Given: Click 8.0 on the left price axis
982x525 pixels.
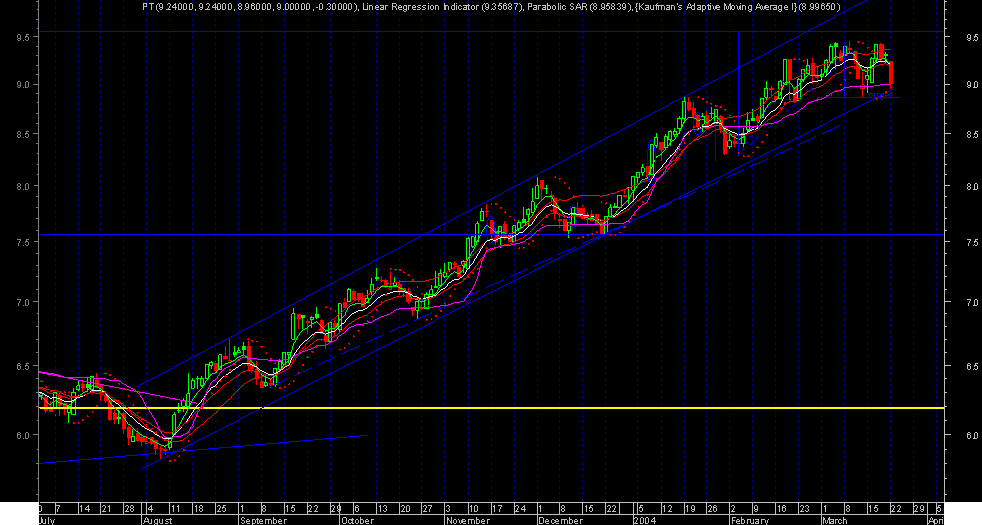Looking at the screenshot, I should click(23, 186).
